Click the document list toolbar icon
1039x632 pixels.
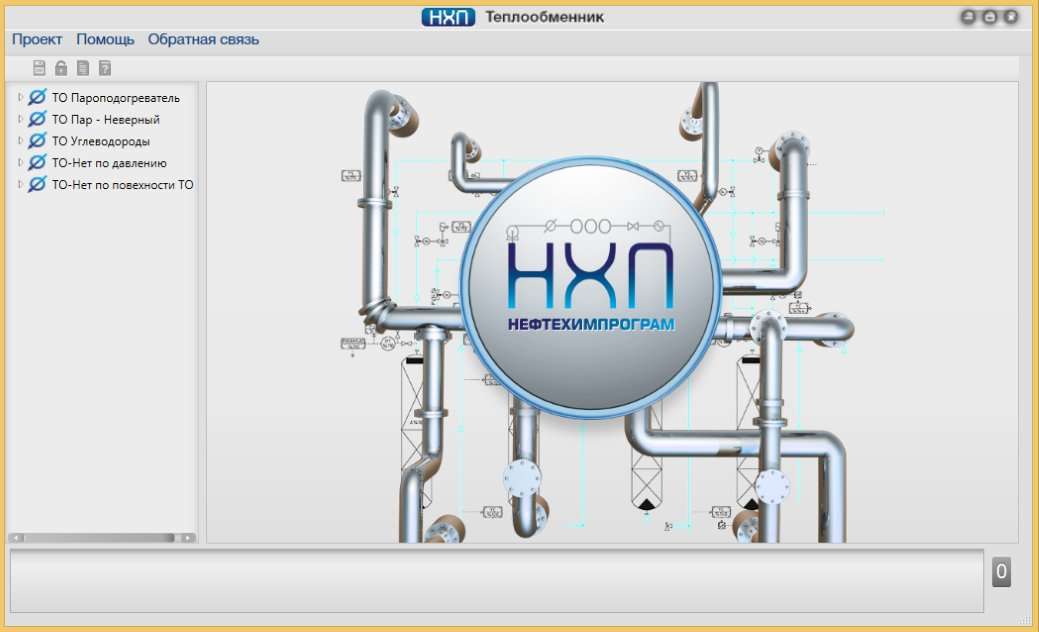83,68
